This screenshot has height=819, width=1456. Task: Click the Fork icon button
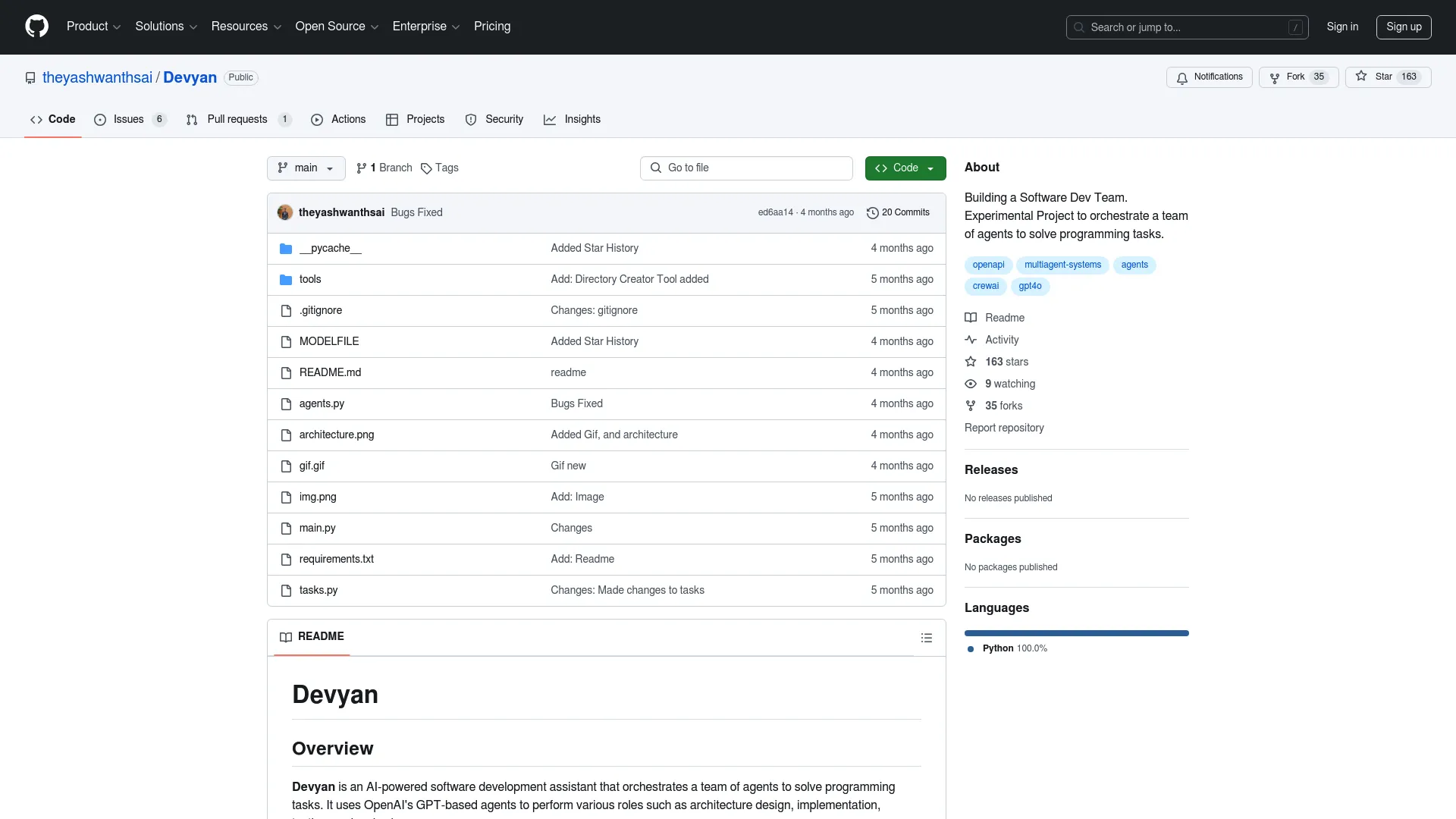1275,77
